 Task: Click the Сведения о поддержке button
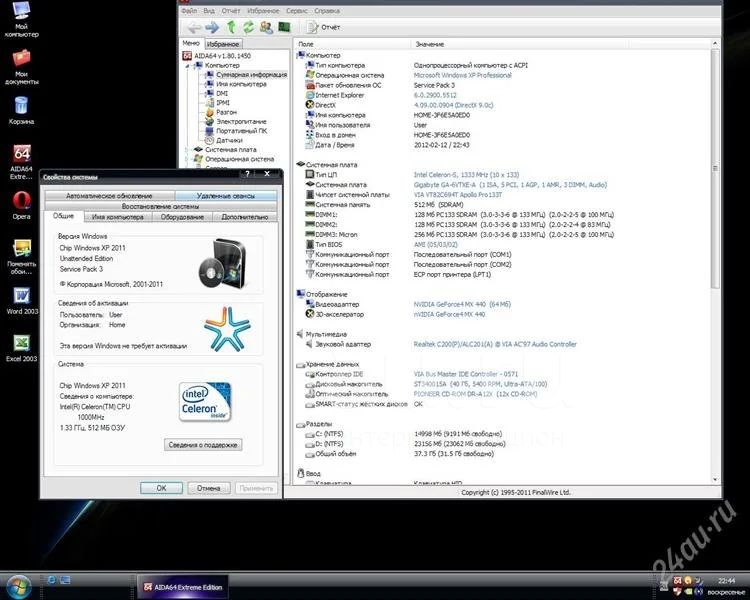tap(204, 444)
